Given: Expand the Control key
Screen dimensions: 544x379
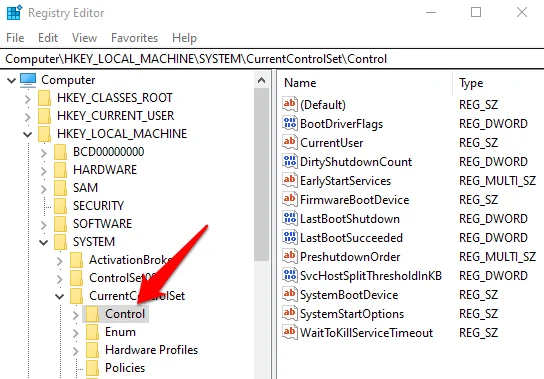Looking at the screenshot, I should [x=76, y=314].
